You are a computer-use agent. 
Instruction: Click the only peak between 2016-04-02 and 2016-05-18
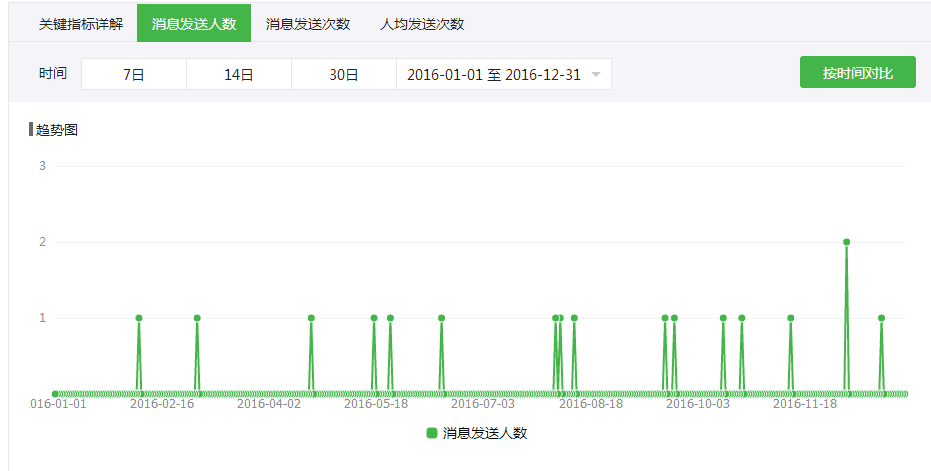(x=311, y=318)
